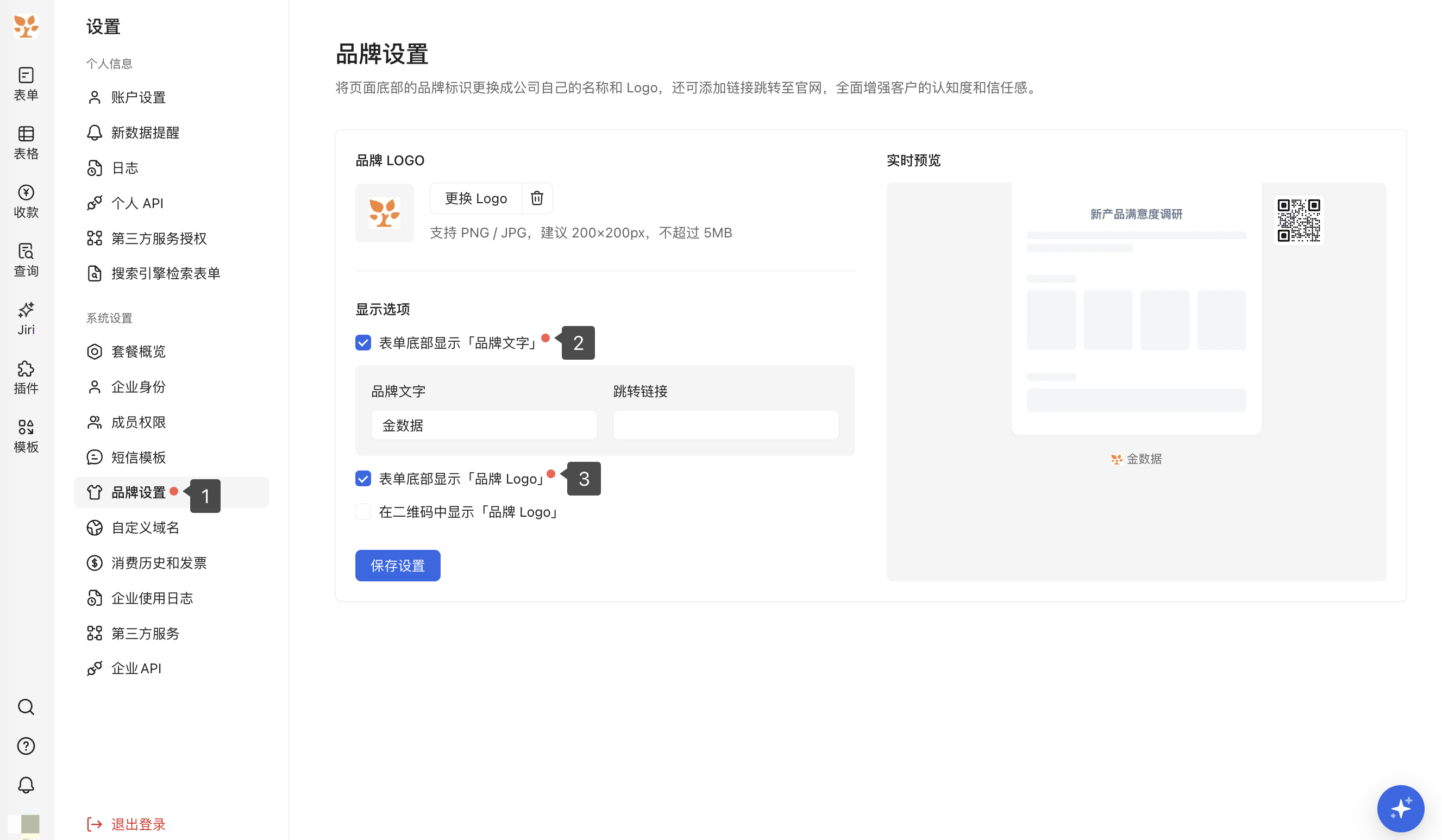
Task: Click the 品牌文字 input containing 金数据
Action: point(484,425)
